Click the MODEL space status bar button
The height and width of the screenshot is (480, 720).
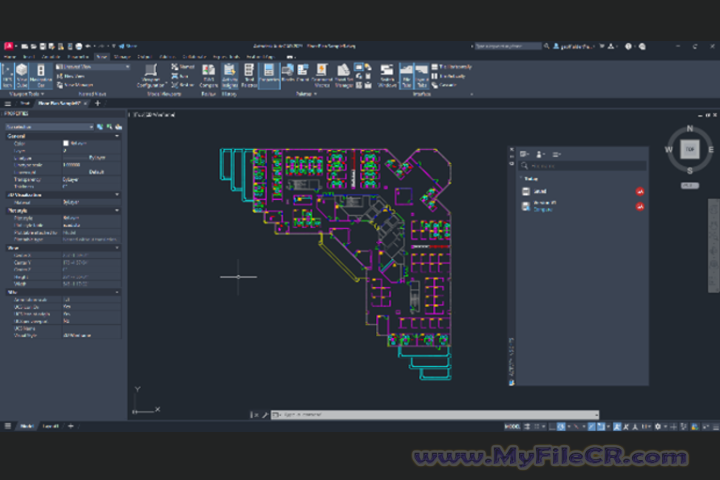tap(512, 427)
